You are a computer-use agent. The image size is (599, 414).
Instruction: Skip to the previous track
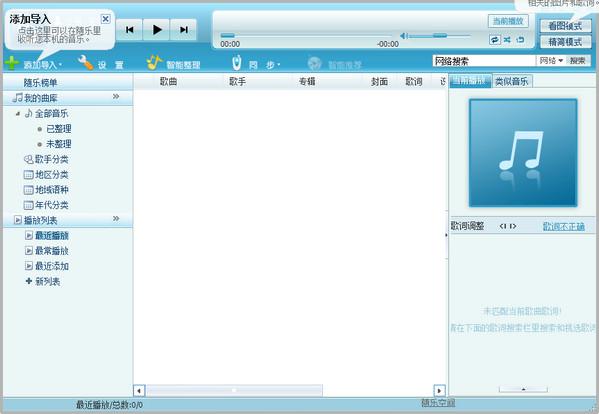coord(130,30)
